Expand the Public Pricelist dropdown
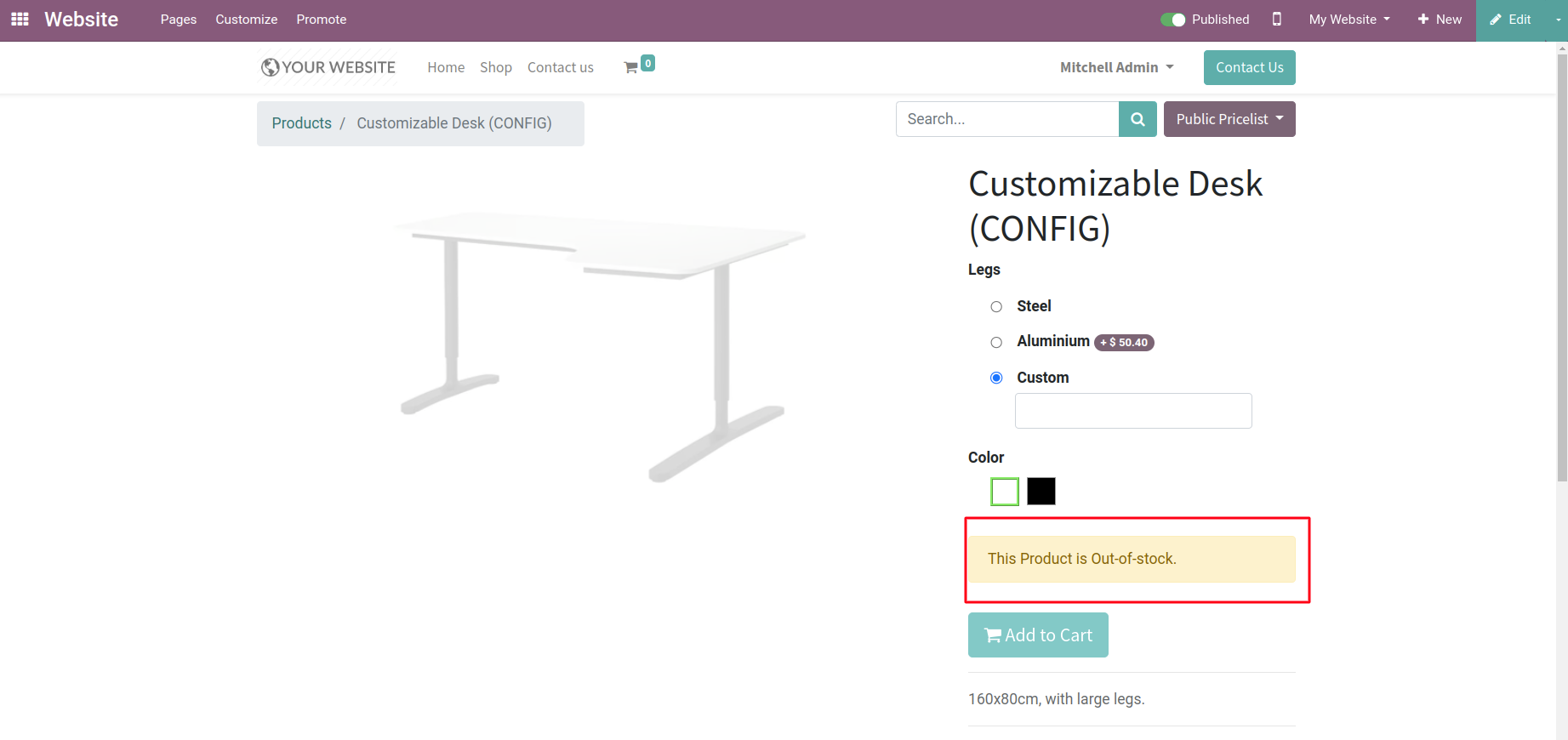Image resolution: width=1568 pixels, height=740 pixels. [1229, 119]
